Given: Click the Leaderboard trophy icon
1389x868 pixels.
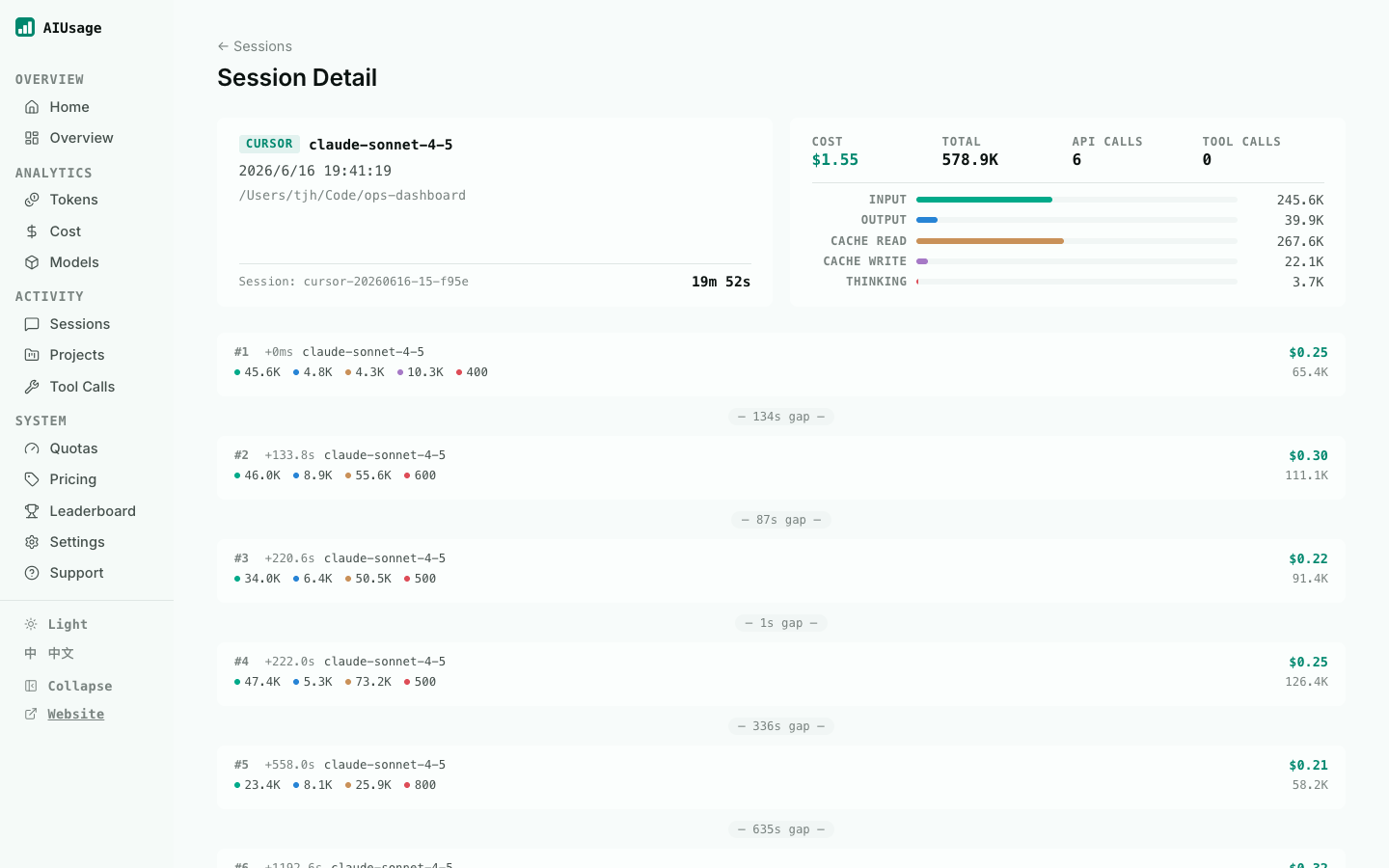Looking at the screenshot, I should (32, 511).
